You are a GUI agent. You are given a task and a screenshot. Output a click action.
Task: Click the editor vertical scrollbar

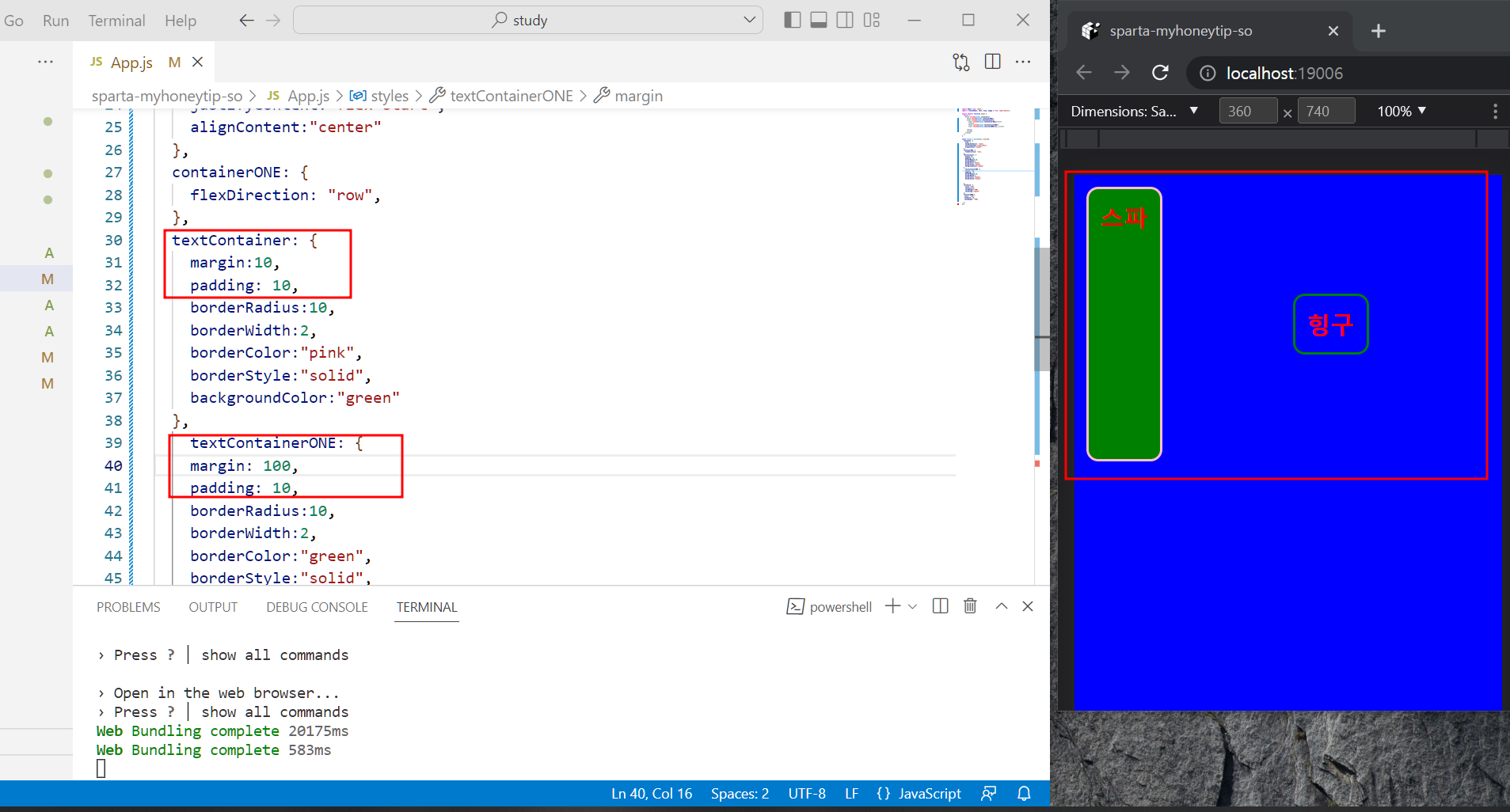pos(1042,309)
